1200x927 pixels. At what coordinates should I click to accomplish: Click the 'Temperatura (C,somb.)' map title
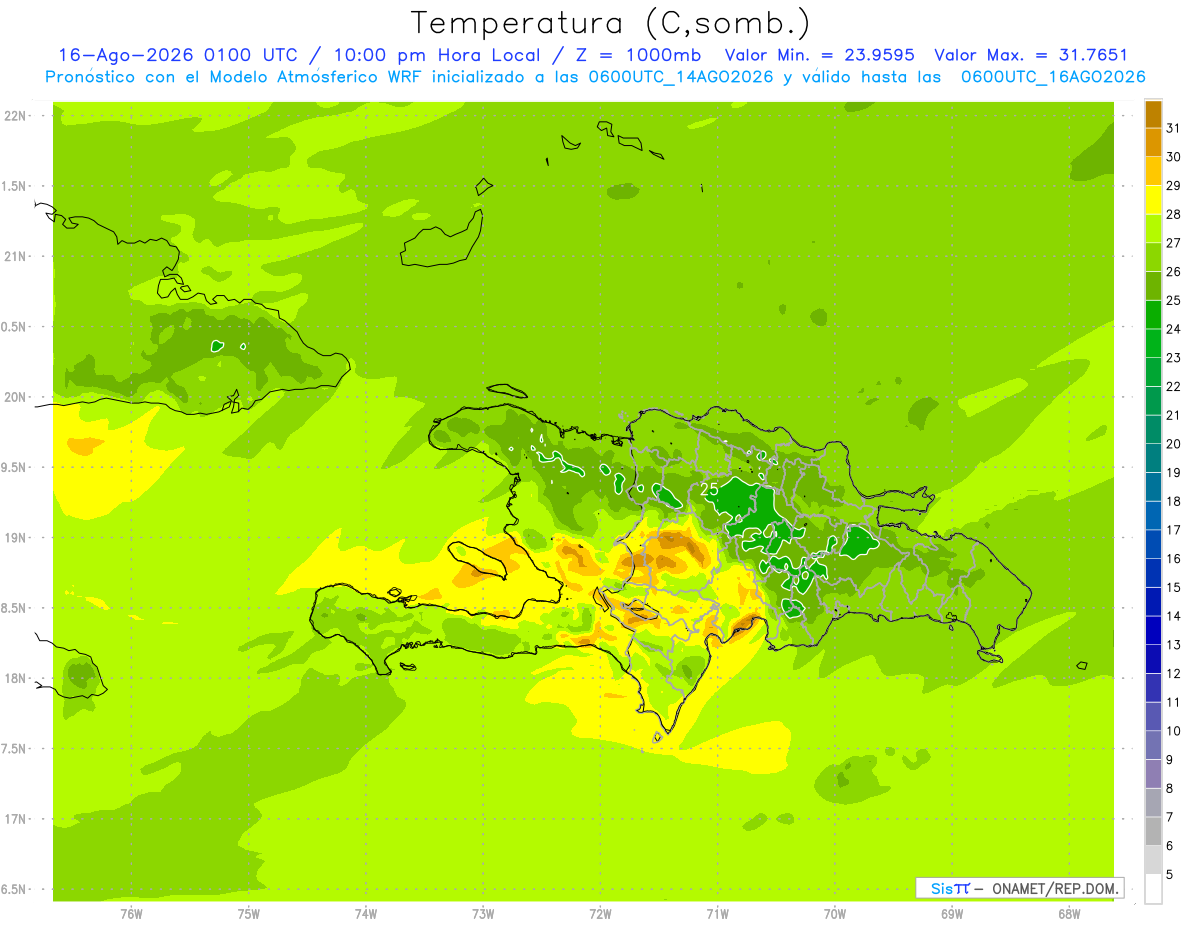(x=611, y=23)
